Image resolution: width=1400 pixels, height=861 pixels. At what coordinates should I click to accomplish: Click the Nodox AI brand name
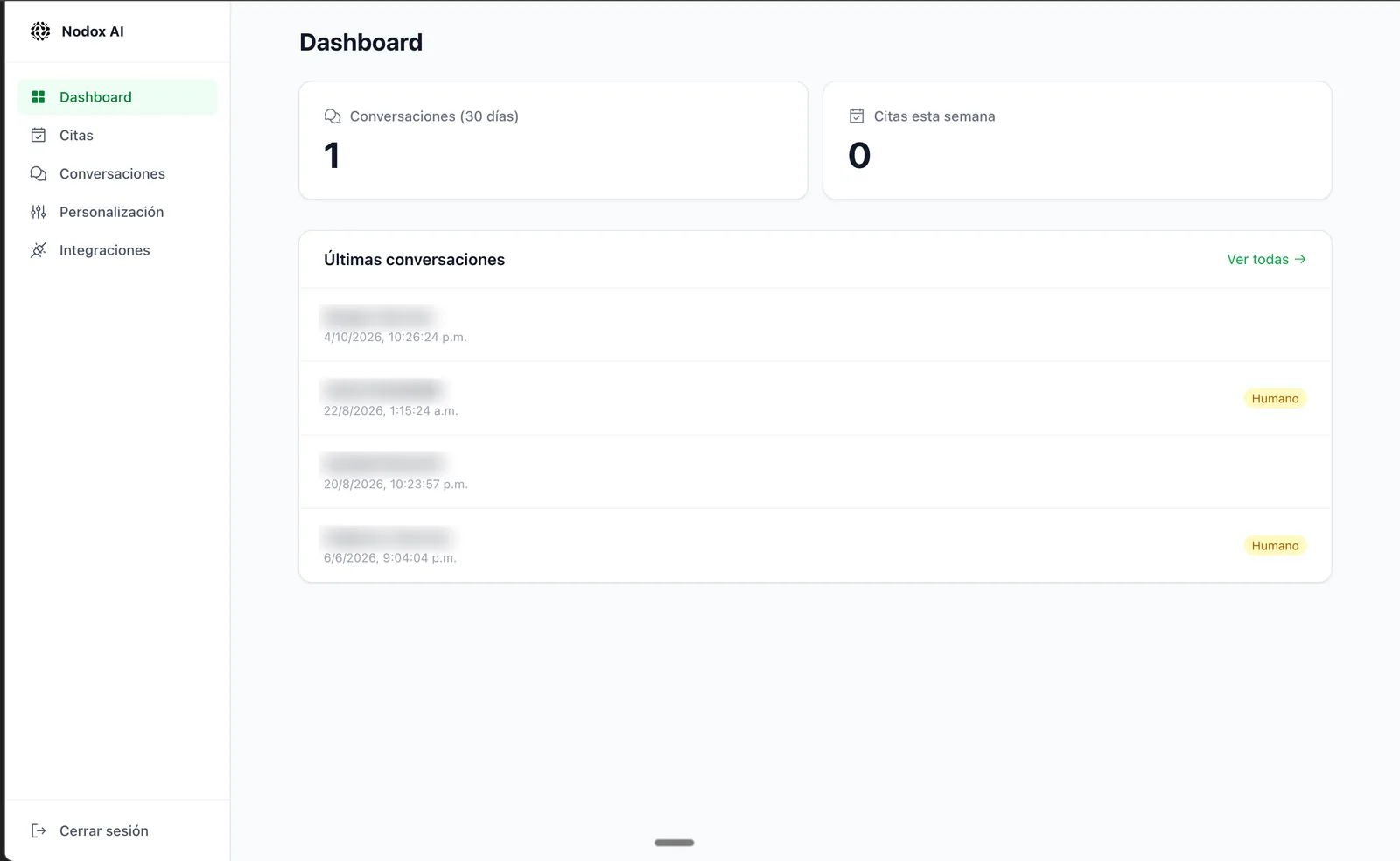[x=93, y=31]
